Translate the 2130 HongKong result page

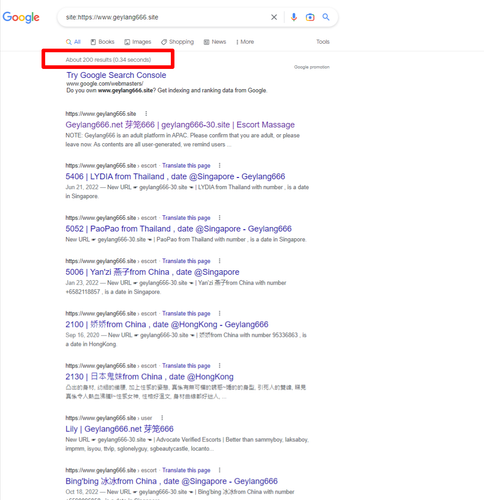click(x=186, y=366)
